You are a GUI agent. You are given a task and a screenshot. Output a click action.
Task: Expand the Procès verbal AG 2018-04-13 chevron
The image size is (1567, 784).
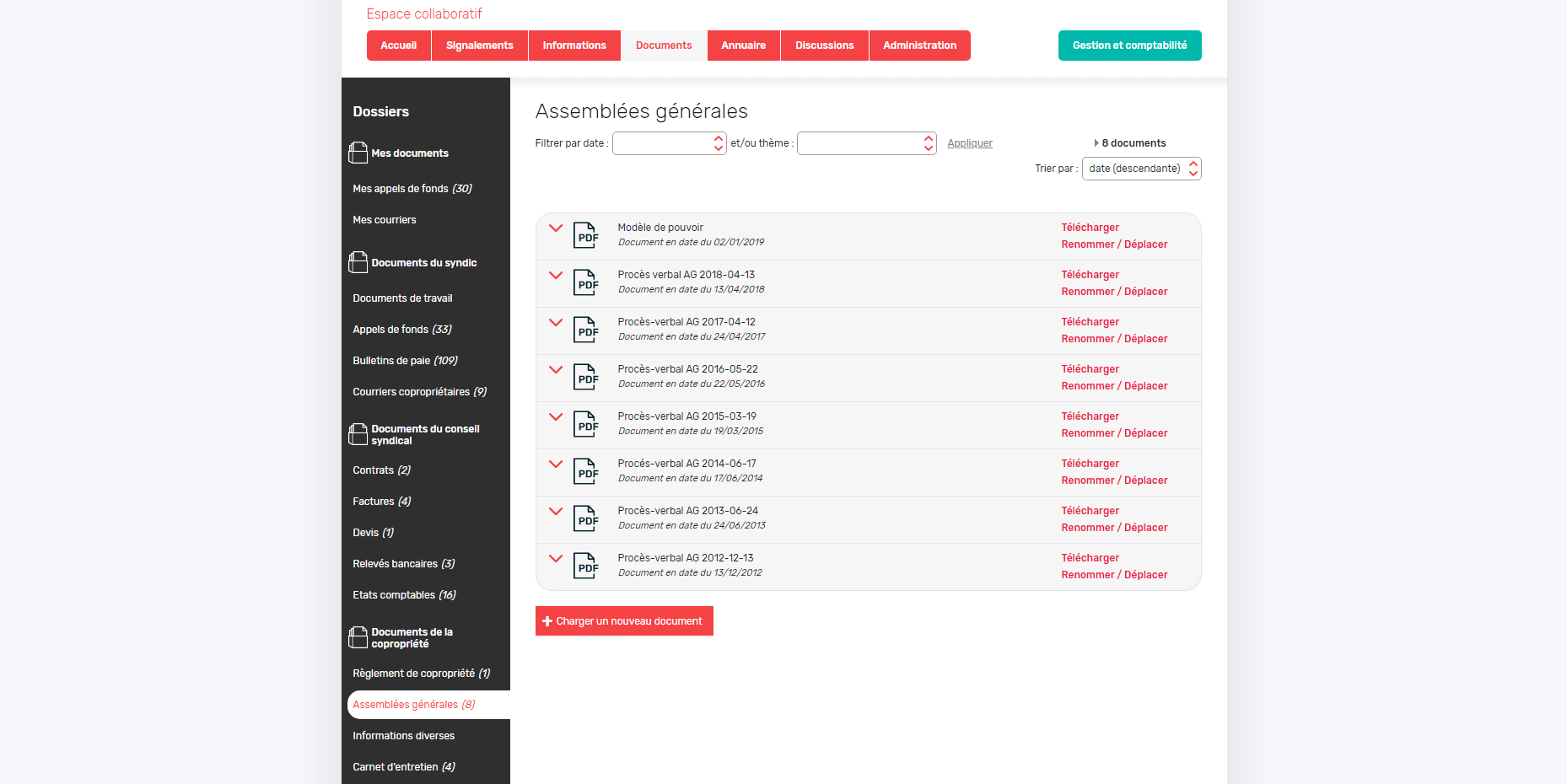[x=556, y=275]
